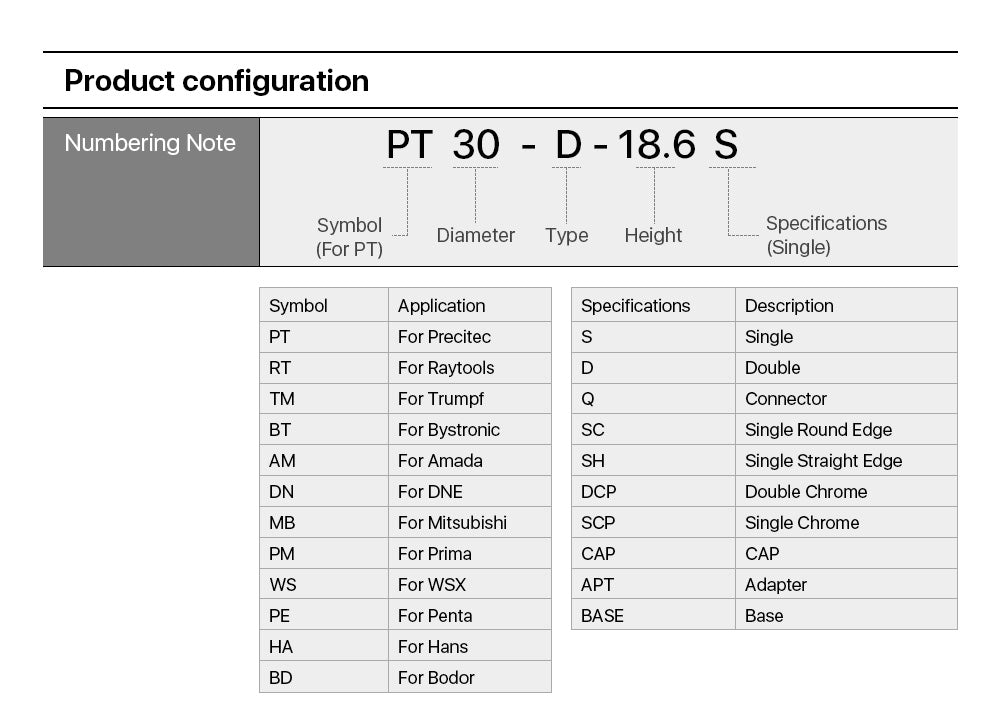This screenshot has height=720, width=1000.
Task: Click the DCP specification cell
Action: point(598,492)
